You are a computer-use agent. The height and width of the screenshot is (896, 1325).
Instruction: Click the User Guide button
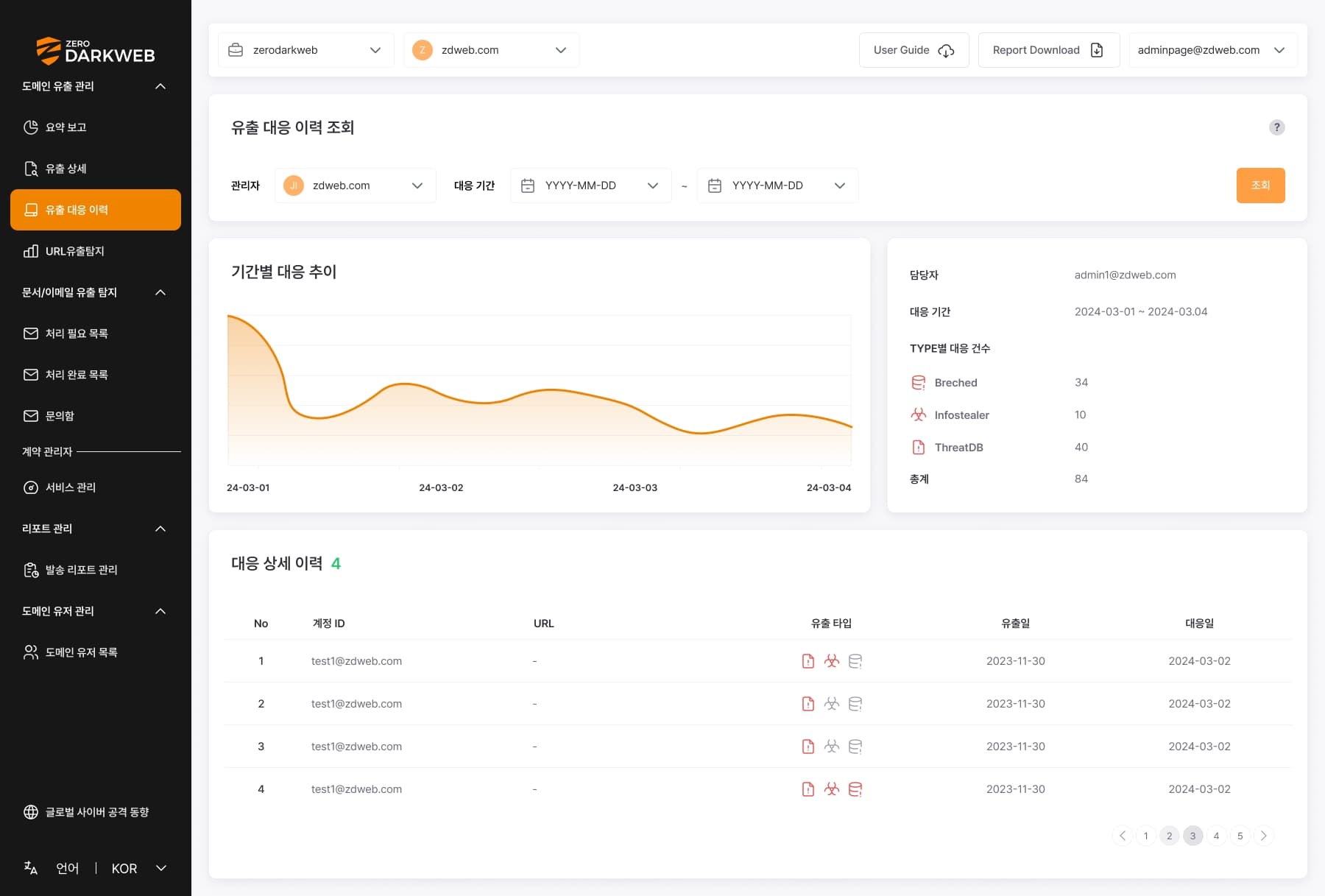coord(914,50)
